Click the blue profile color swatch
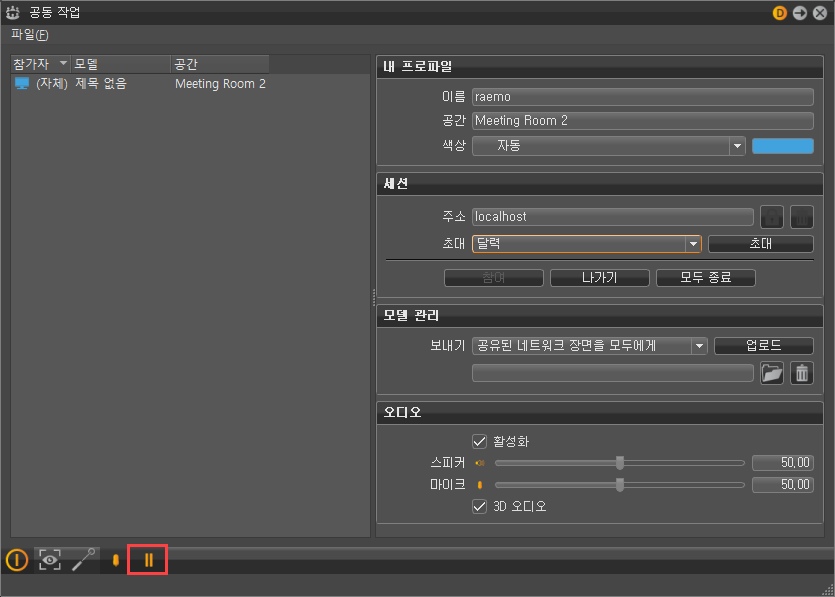Viewport: 835px width, 597px height. pyautogui.click(x=782, y=146)
